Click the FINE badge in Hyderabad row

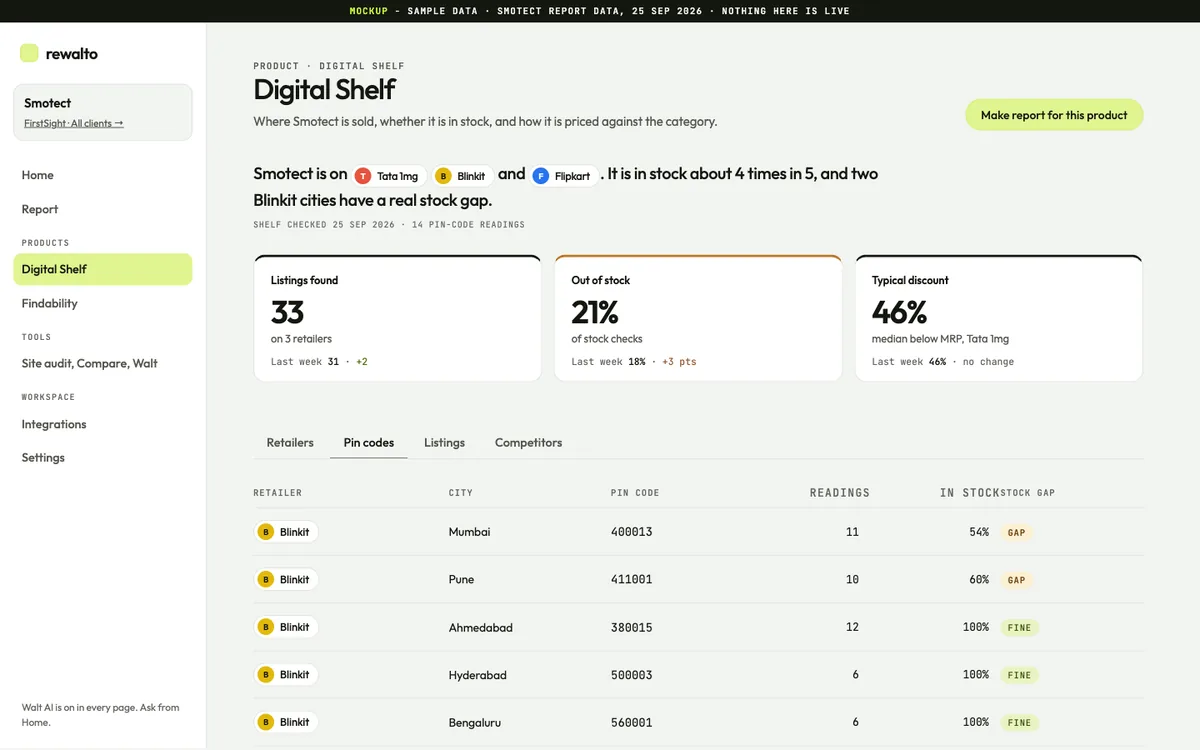(1019, 675)
